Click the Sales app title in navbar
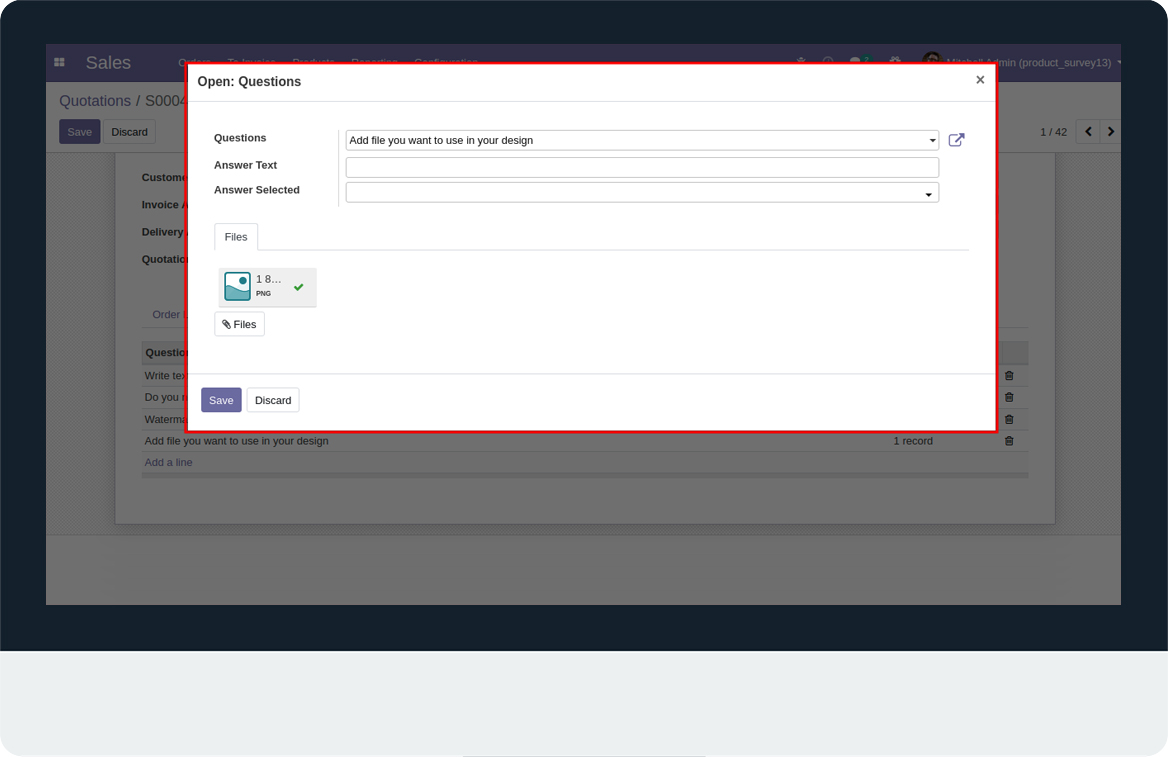The height and width of the screenshot is (757, 1168). point(108,63)
